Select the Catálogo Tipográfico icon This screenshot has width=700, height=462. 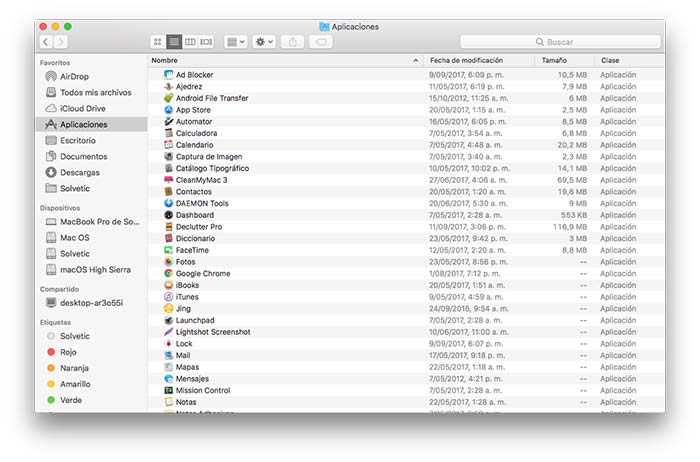pyautogui.click(x=168, y=168)
